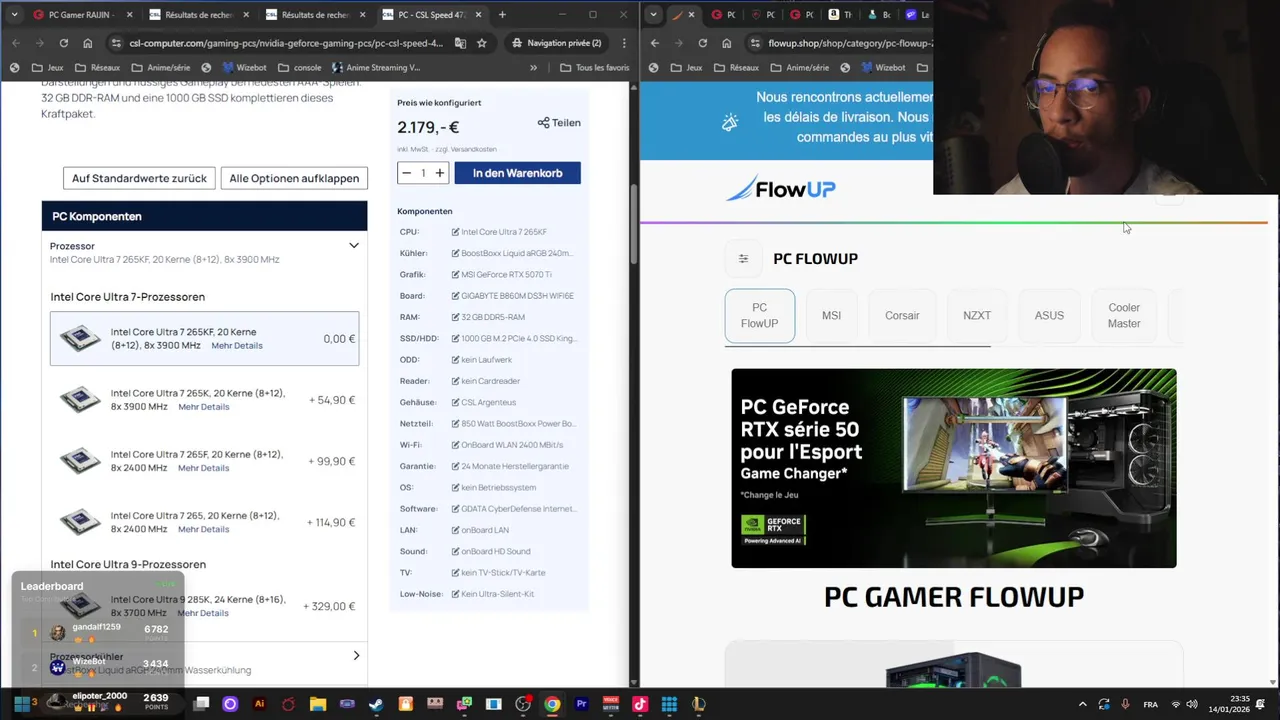Open filter icon beside PC FLOWUP
Image resolution: width=1280 pixels, height=720 pixels.
pos(743,259)
